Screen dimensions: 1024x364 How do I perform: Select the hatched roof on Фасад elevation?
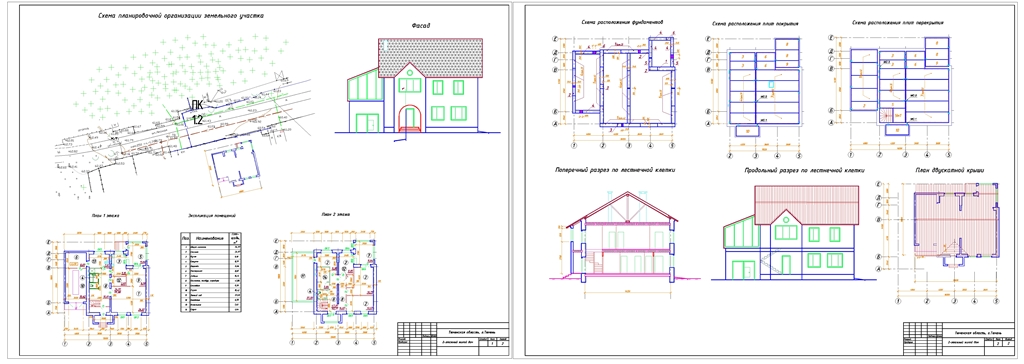click(430, 58)
